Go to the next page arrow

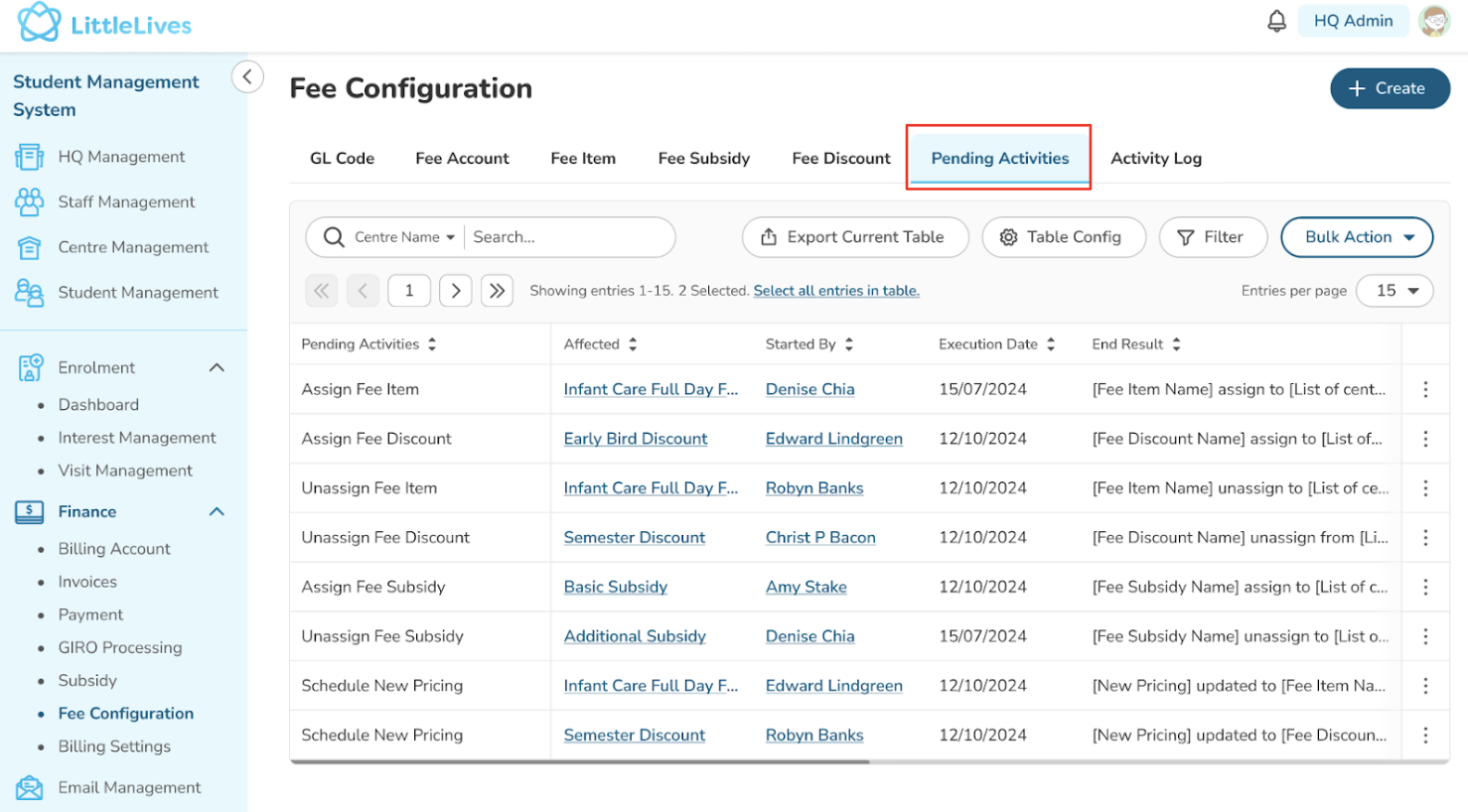pos(455,291)
